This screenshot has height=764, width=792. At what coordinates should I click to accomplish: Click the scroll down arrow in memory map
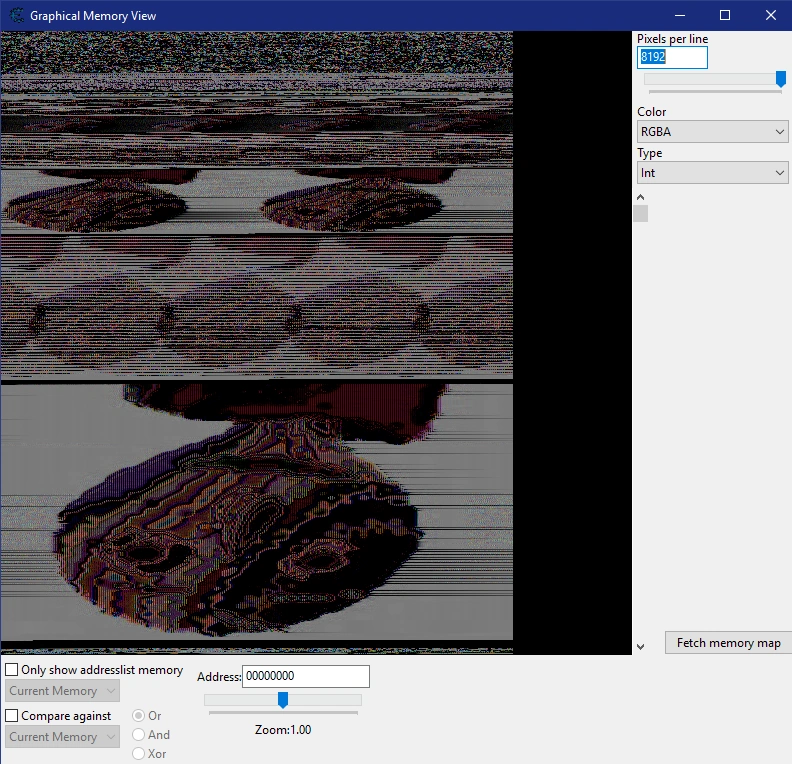pos(640,647)
